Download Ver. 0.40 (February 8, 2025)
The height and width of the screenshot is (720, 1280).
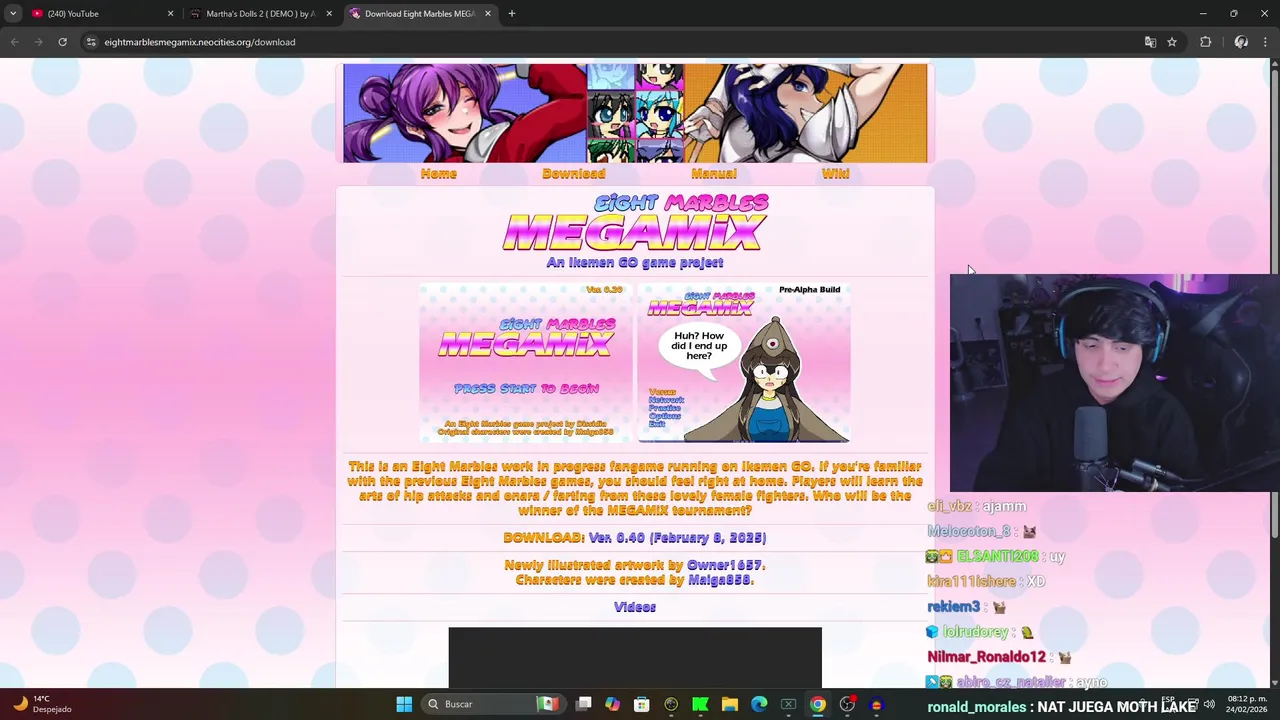tap(677, 538)
